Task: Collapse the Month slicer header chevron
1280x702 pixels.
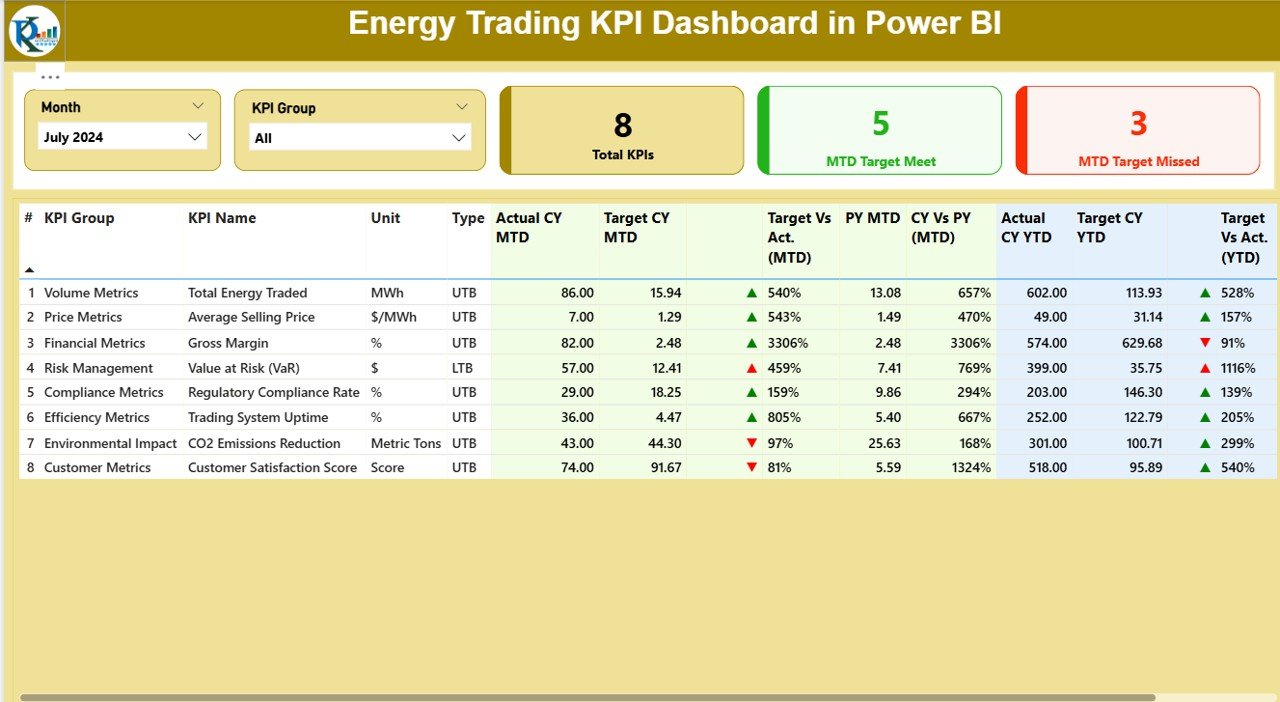Action: (197, 106)
